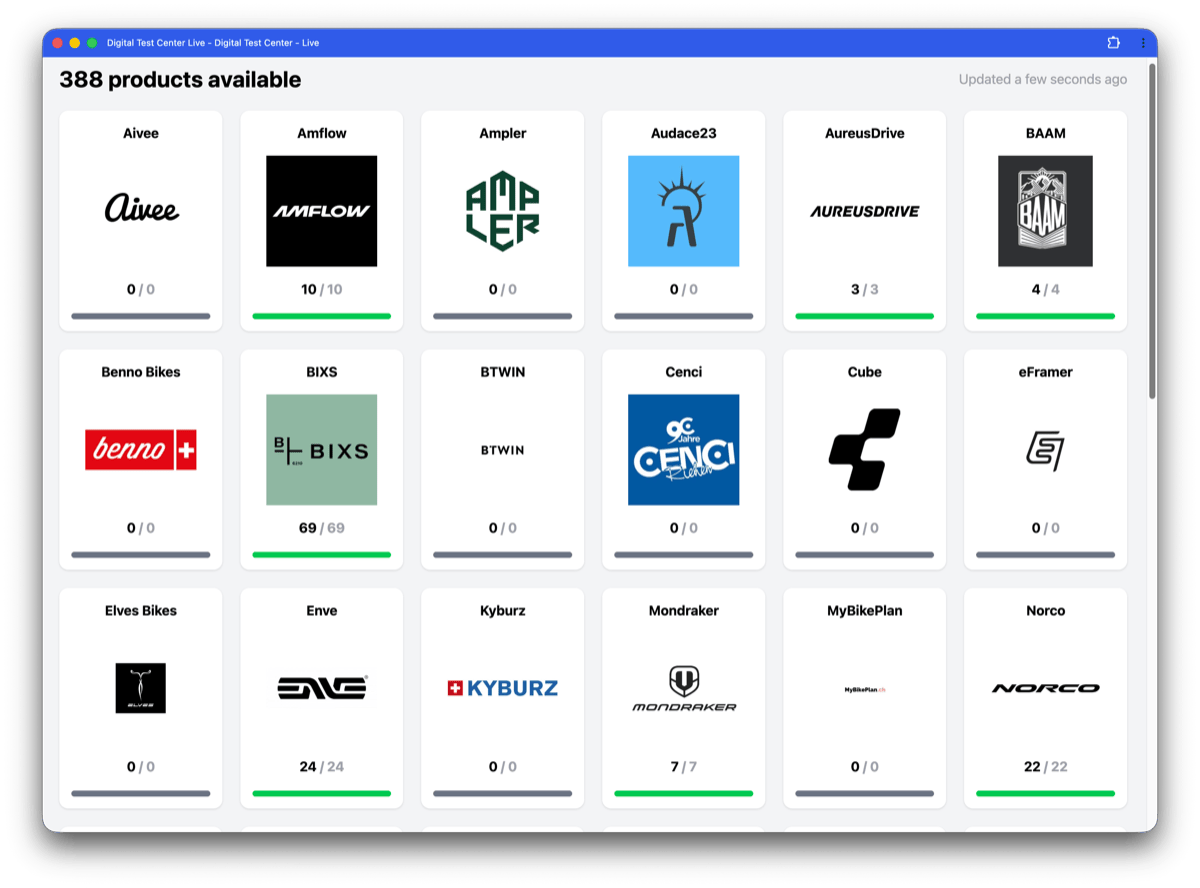Viewport: 1200px width, 888px height.
Task: Click the Elves Bikes logo
Action: [141, 688]
